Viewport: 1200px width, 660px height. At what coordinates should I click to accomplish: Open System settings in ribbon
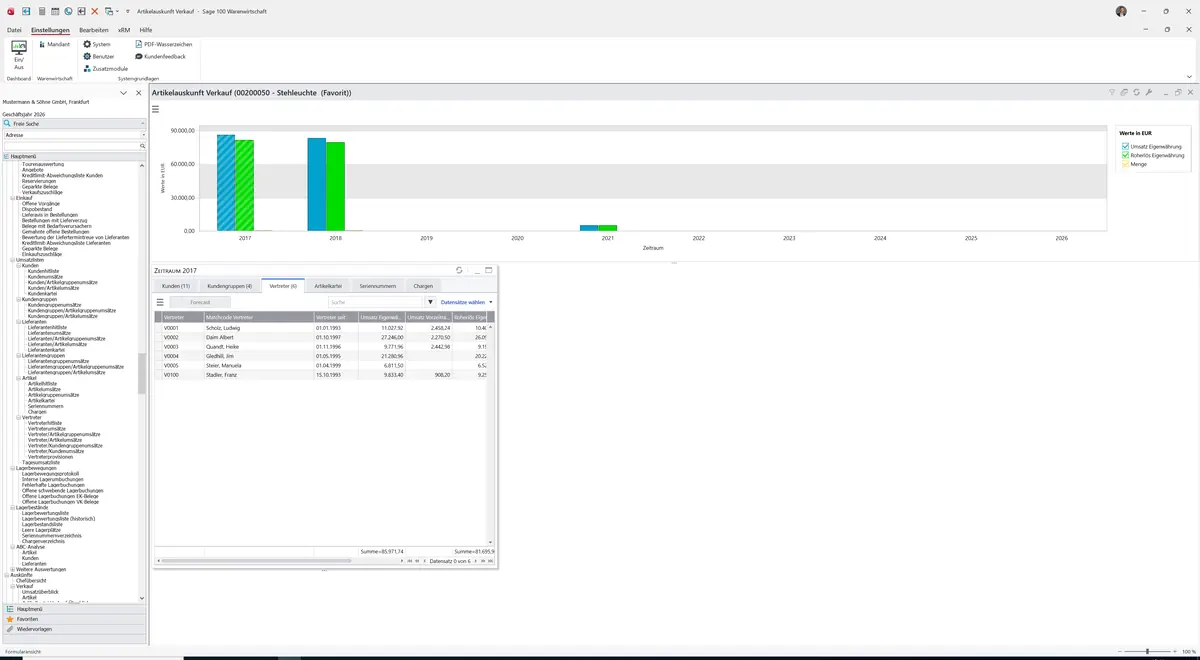(x=97, y=44)
